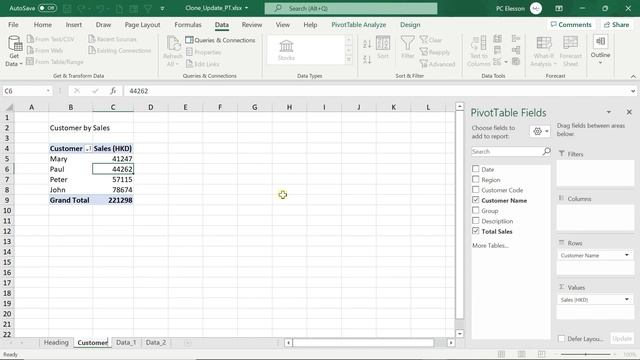The width and height of the screenshot is (640, 360).
Task: Click From Web import
Action: click(x=45, y=51)
